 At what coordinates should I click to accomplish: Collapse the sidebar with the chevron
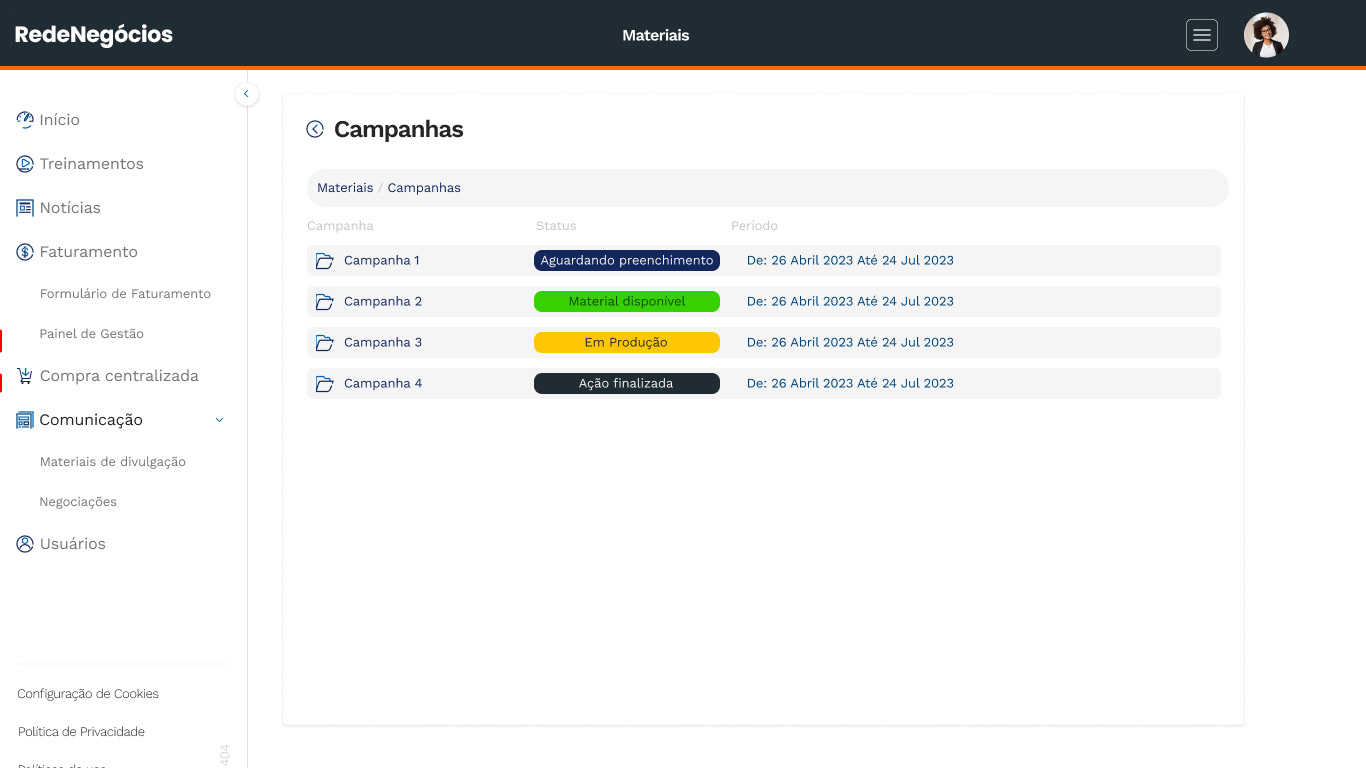(x=246, y=94)
